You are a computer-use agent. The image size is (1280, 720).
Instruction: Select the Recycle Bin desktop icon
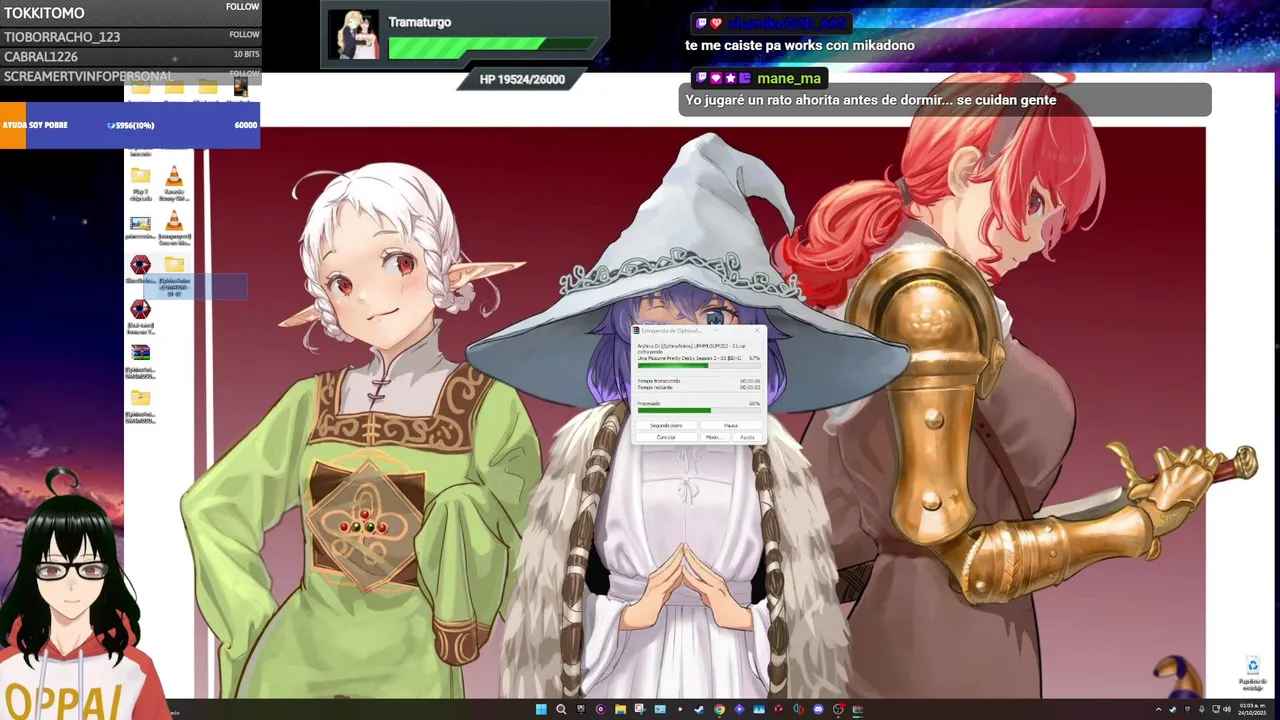[x=1252, y=667]
